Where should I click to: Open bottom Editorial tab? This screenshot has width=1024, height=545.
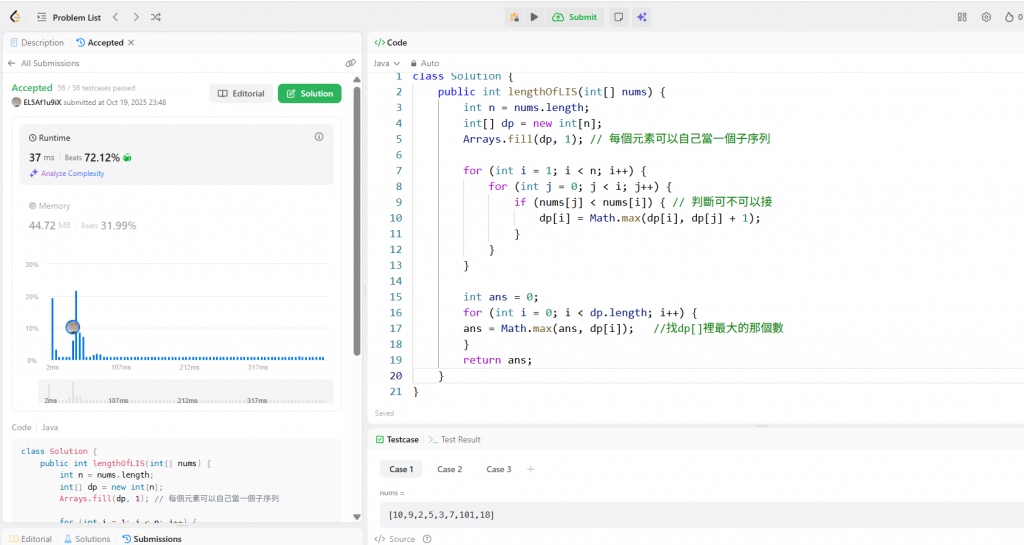(x=30, y=539)
